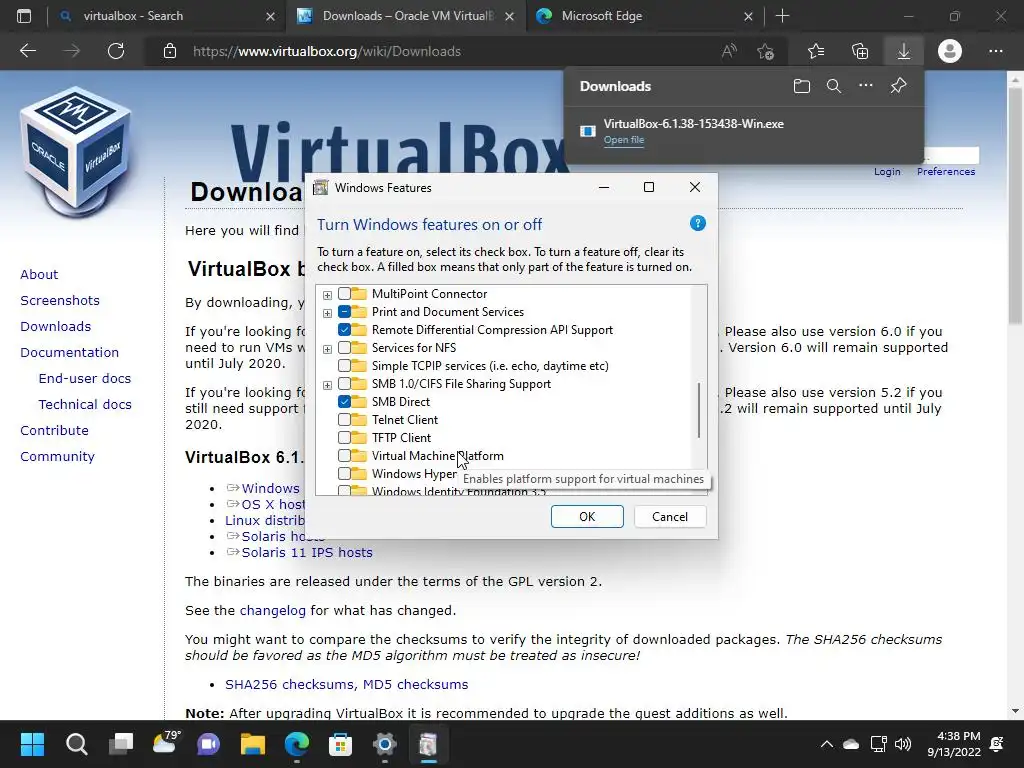Open Preferences link on VirtualBox page
This screenshot has width=1024, height=768.
946,171
